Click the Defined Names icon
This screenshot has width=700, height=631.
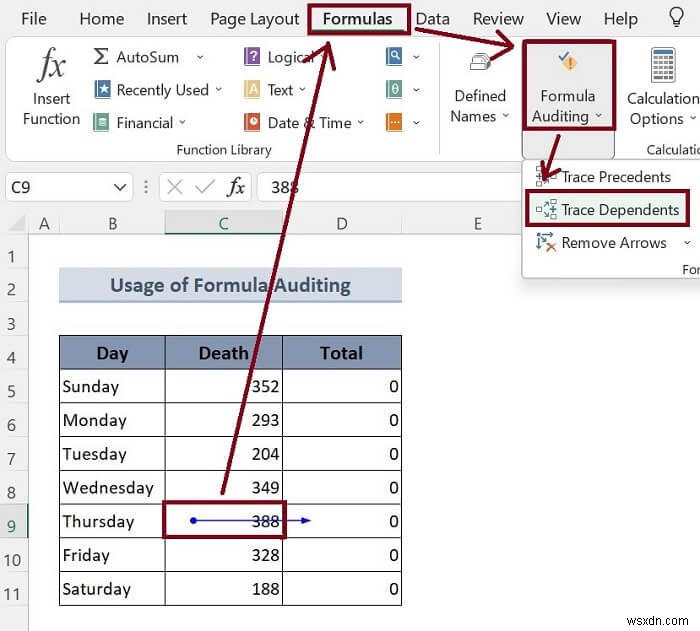click(480, 63)
